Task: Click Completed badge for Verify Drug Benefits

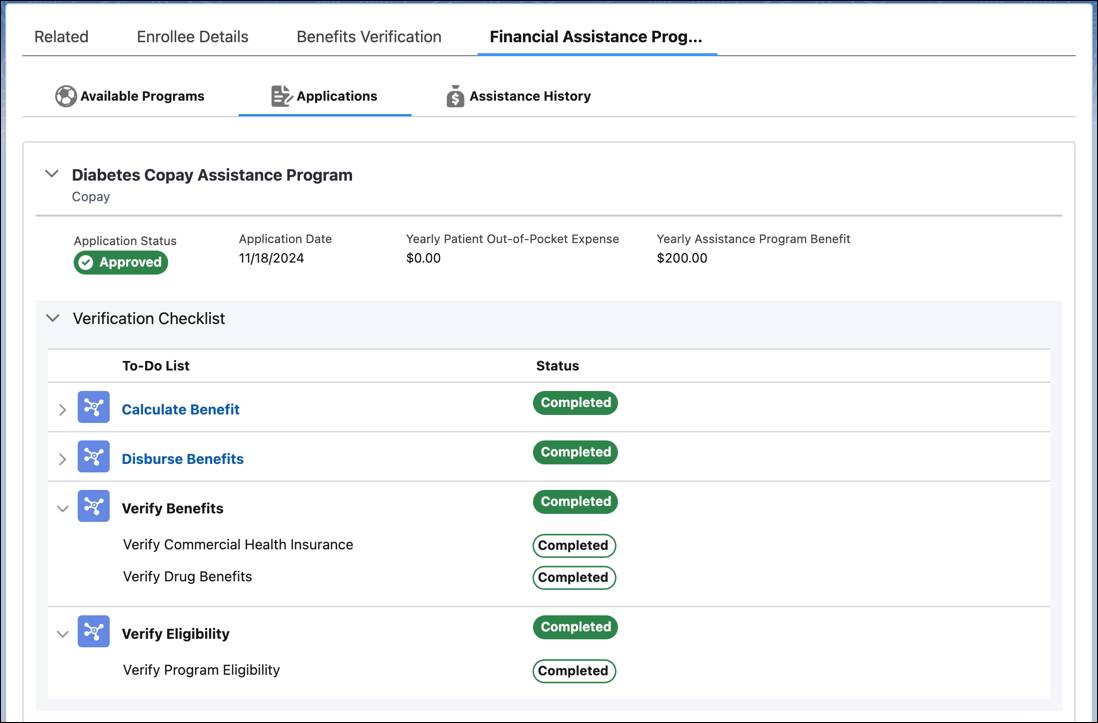Action: 573,577
